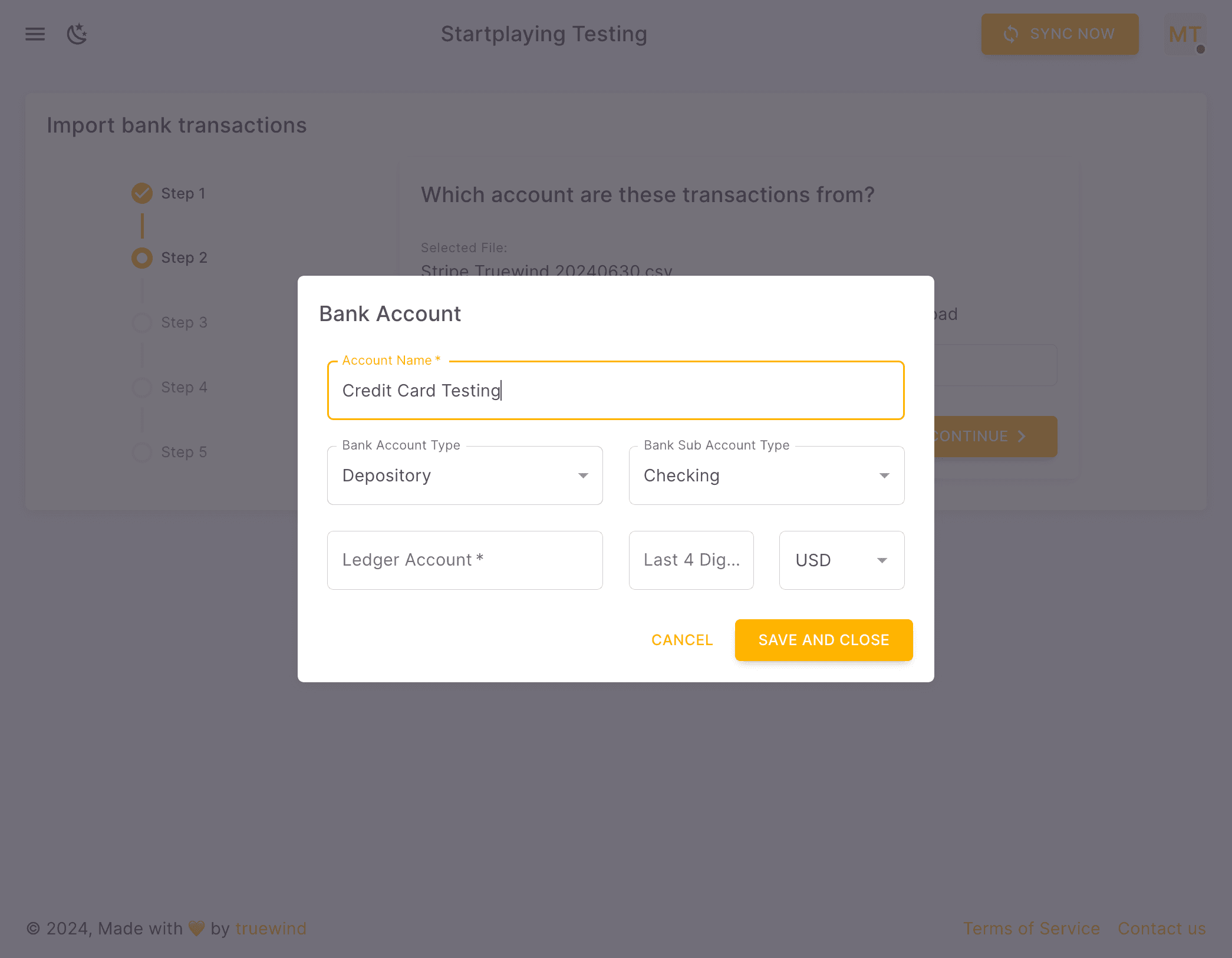Click the Last 4 Digits field

691,560
